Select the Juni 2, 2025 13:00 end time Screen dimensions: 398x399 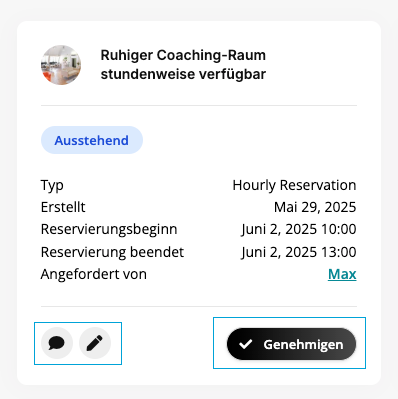pyautogui.click(x=299, y=252)
